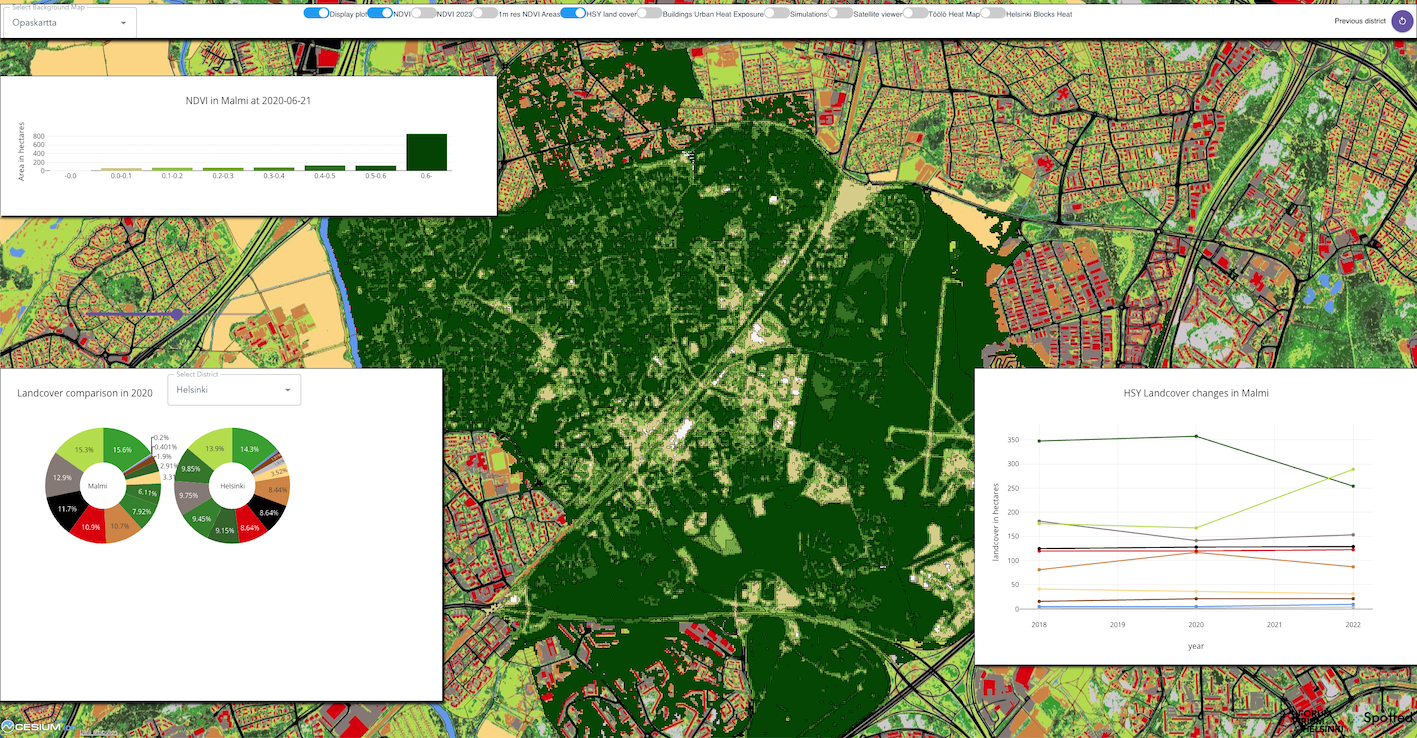Click the 15.3% slice in Malmi pie
The image size is (1417, 738).
pyautogui.click(x=83, y=450)
